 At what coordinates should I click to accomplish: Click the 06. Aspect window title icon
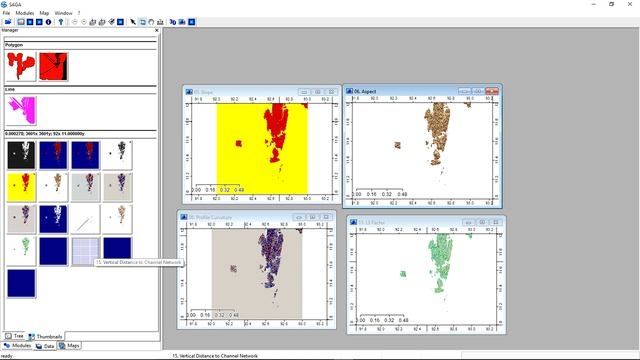349,91
